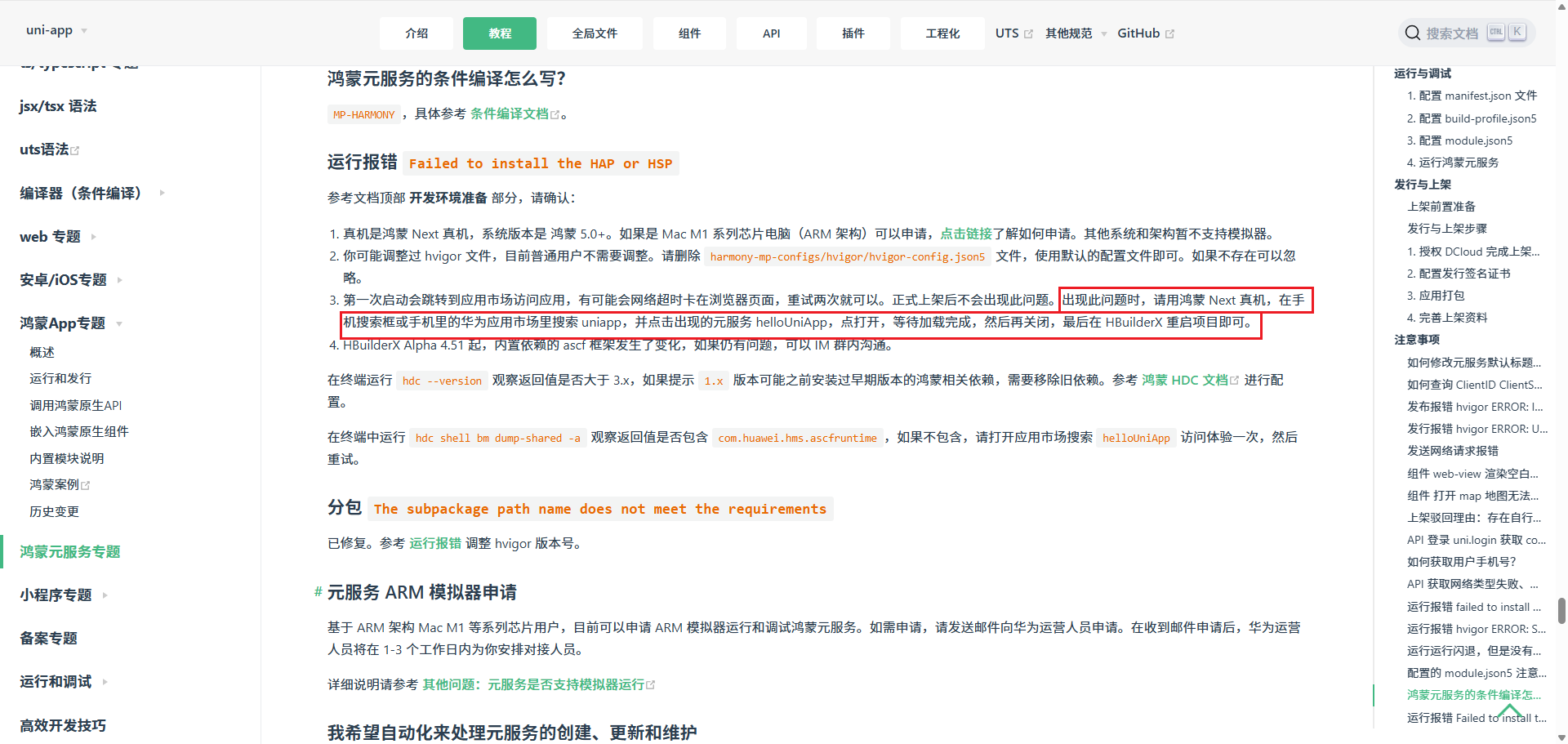Click the scroll down arrow at page bottom
The image size is (1568, 744).
tap(1561, 737)
